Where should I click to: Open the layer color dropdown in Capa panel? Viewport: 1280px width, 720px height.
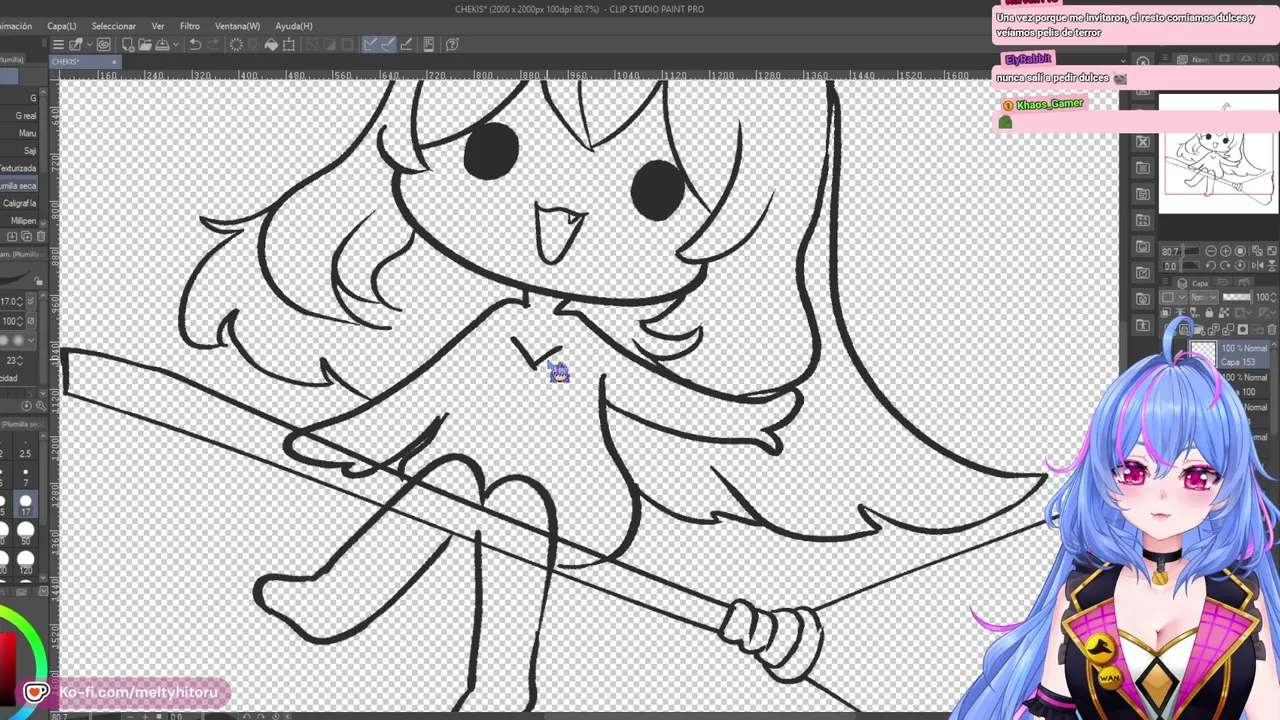(1173, 298)
